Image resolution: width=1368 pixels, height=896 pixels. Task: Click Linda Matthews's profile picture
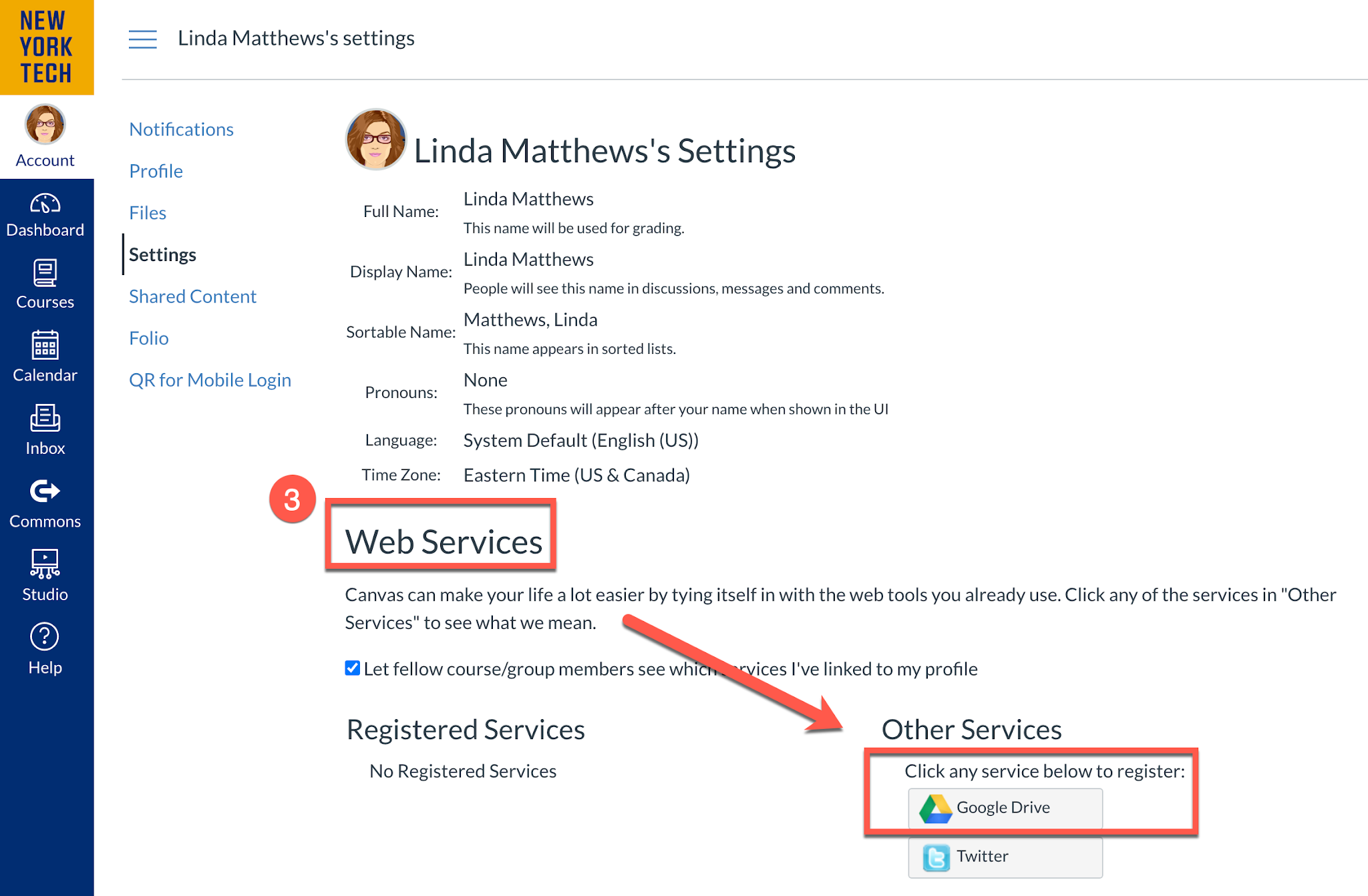376,140
